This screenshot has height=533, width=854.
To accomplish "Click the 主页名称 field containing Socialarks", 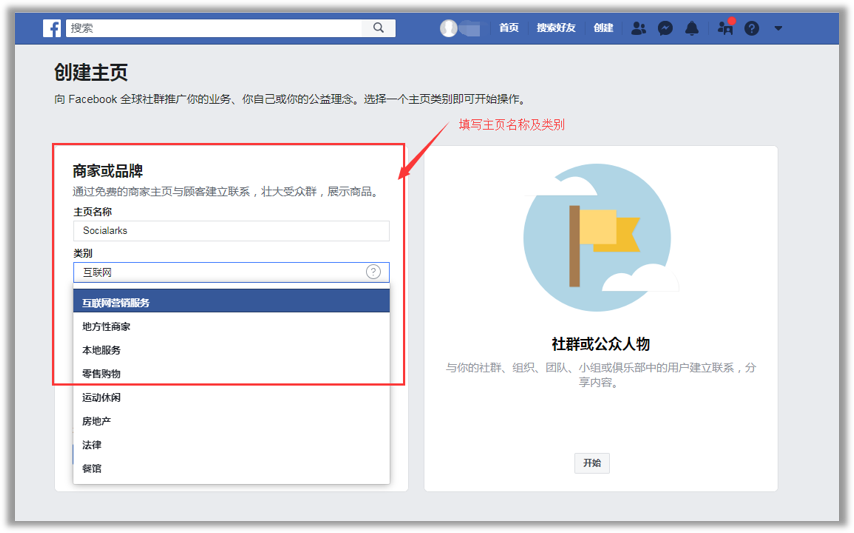I will click(x=231, y=231).
